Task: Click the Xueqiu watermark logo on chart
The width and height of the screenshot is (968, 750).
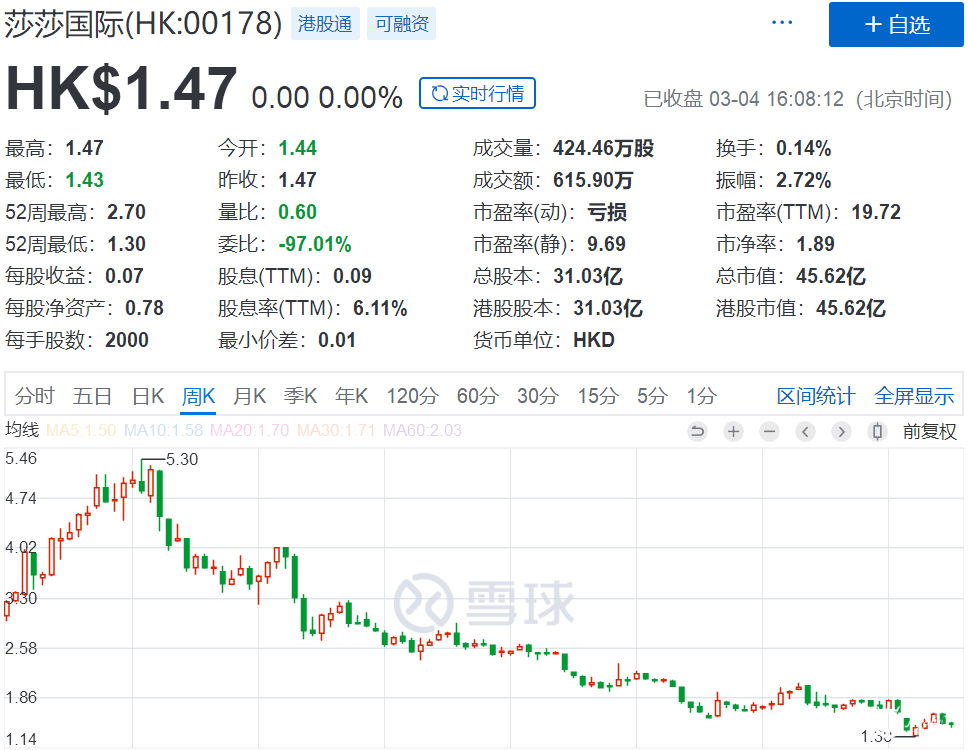Action: 484,600
